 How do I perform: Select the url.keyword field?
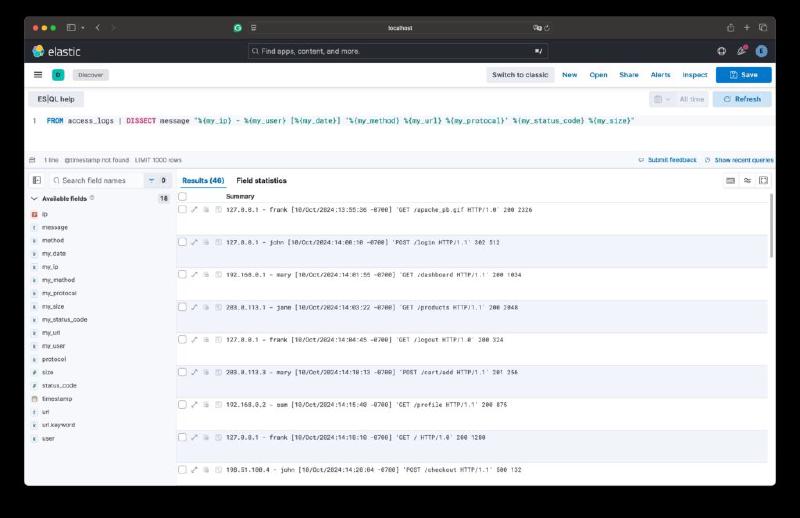[x=58, y=425]
